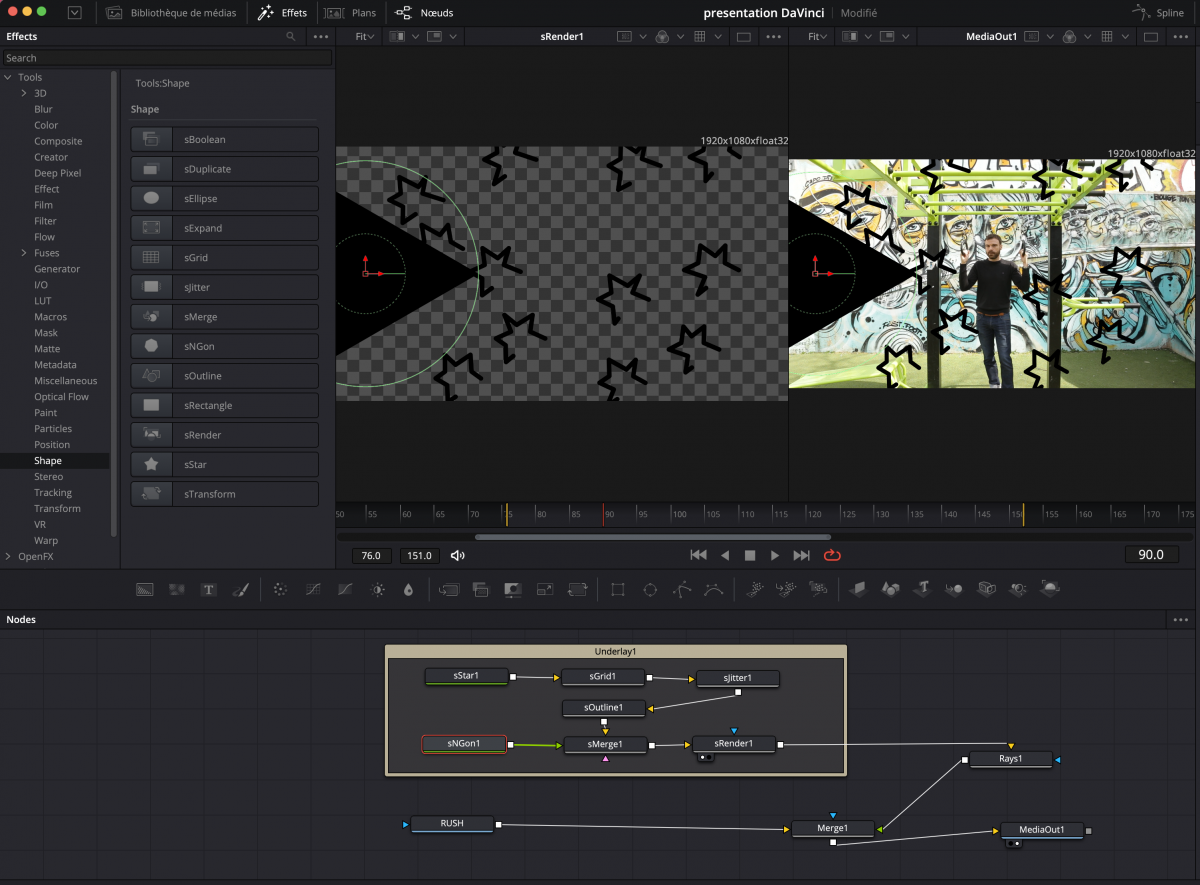
Task: Click the Rectangle mask tool icon
Action: 618,590
